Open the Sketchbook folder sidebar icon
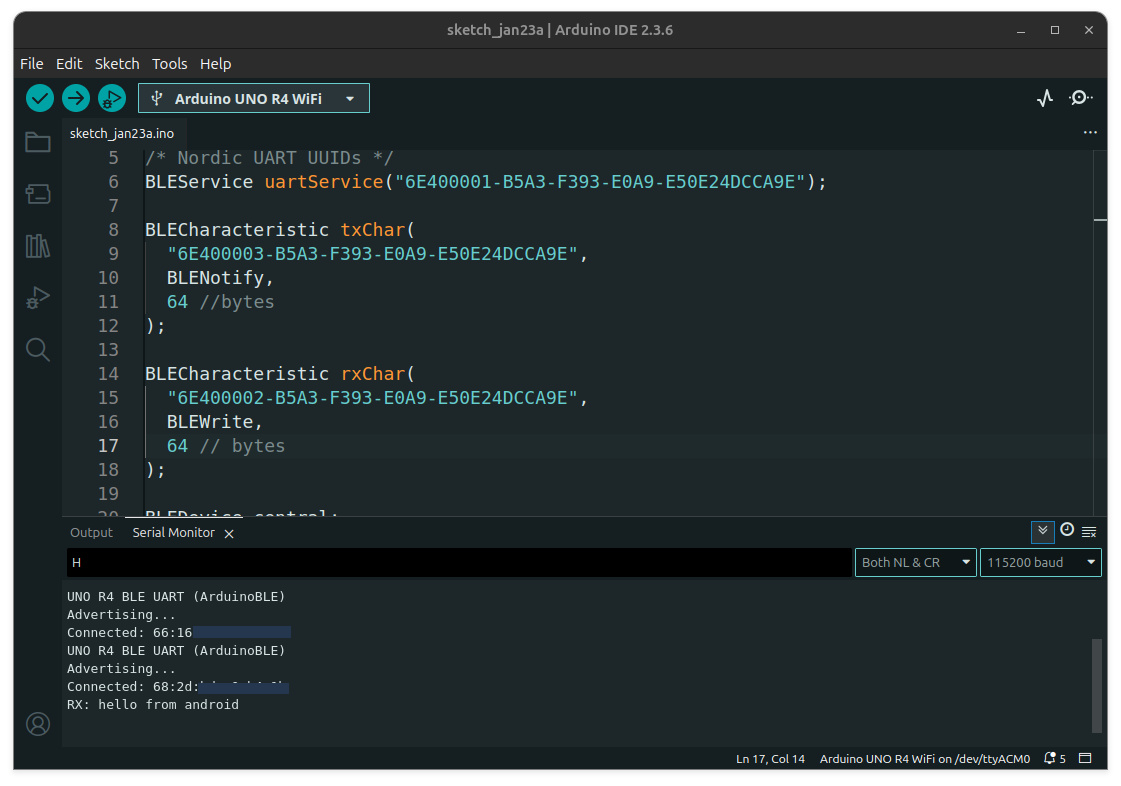 (x=38, y=142)
